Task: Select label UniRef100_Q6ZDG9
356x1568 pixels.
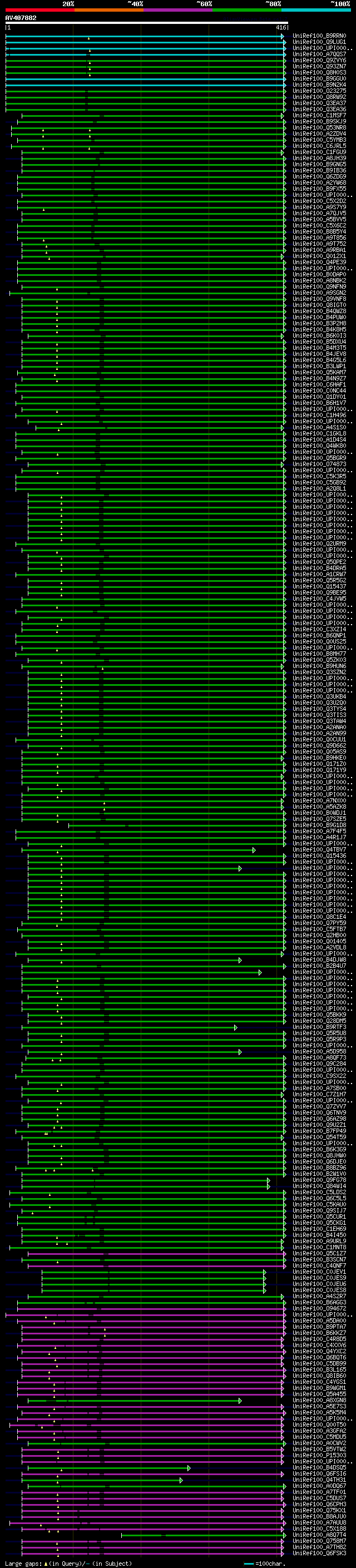Action: 319,176
